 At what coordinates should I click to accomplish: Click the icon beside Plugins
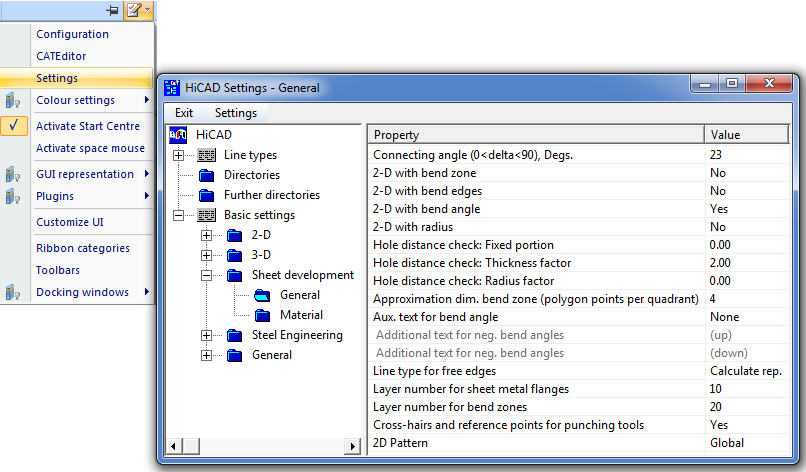[12, 196]
